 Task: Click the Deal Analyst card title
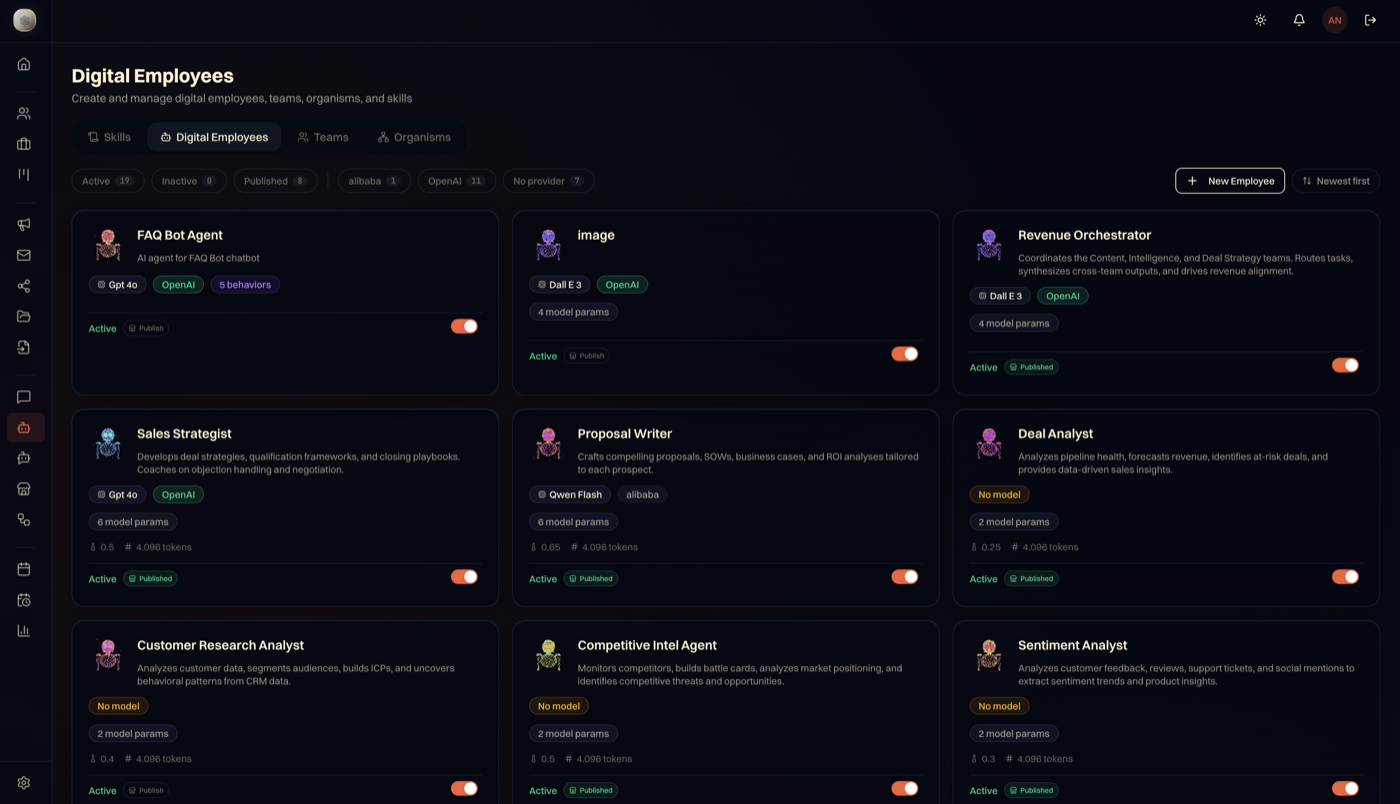coord(1055,434)
